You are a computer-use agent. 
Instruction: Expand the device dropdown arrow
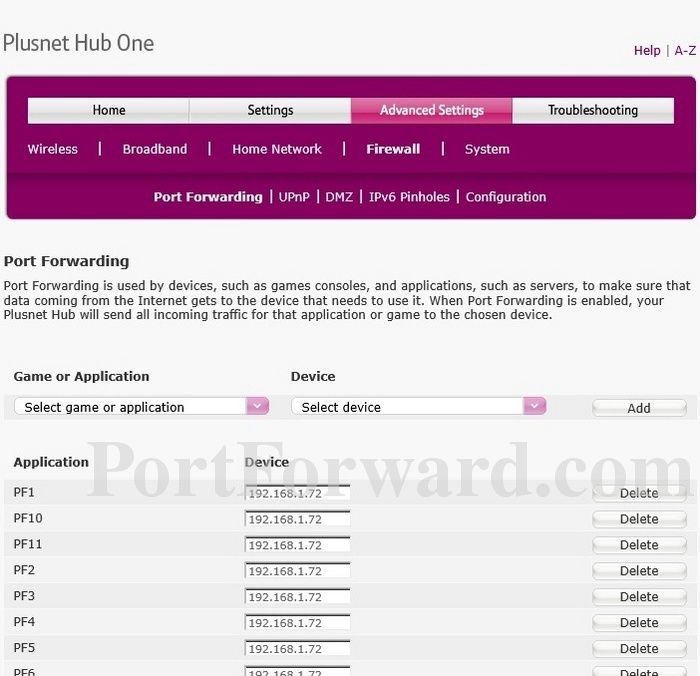(534, 406)
